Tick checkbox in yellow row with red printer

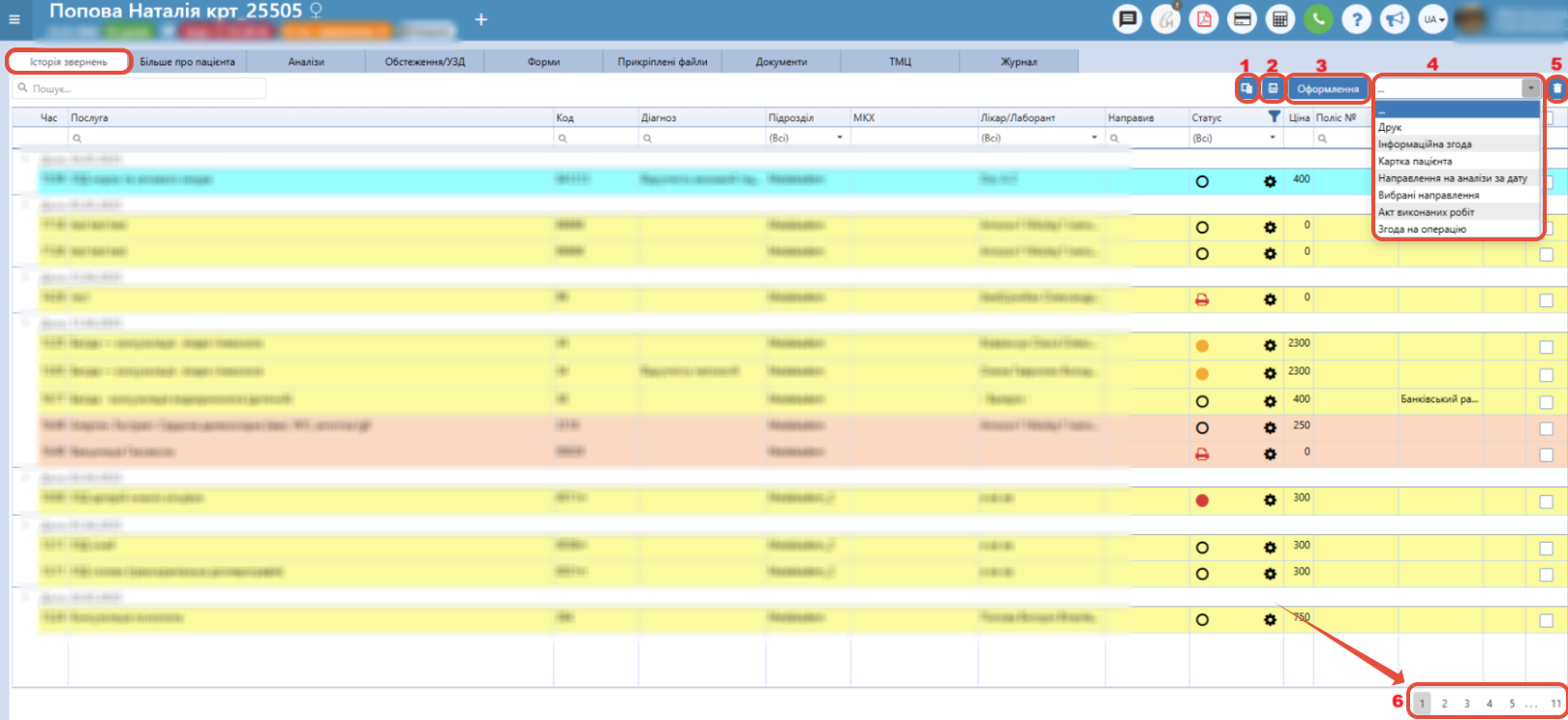[x=1546, y=300]
